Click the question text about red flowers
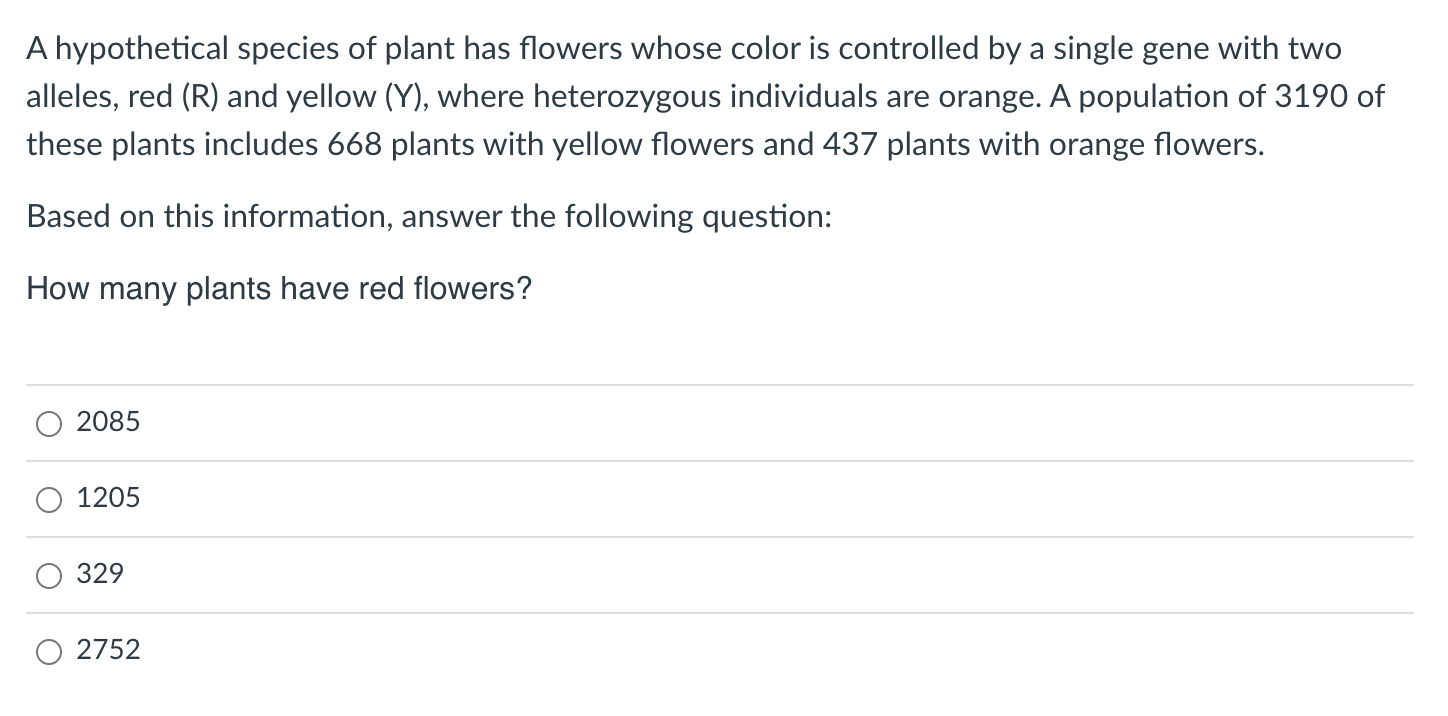Screen dimensions: 1448x716 click(278, 289)
